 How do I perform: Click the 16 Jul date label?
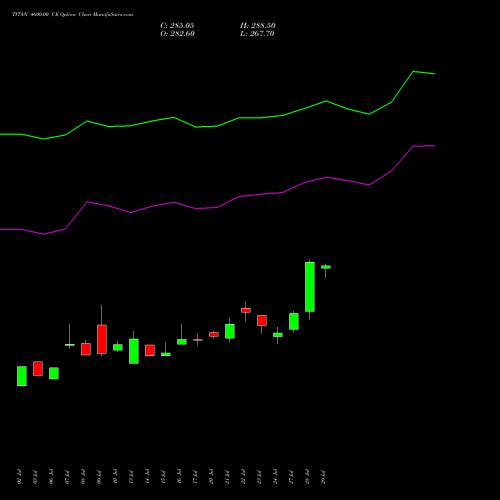(x=179, y=477)
